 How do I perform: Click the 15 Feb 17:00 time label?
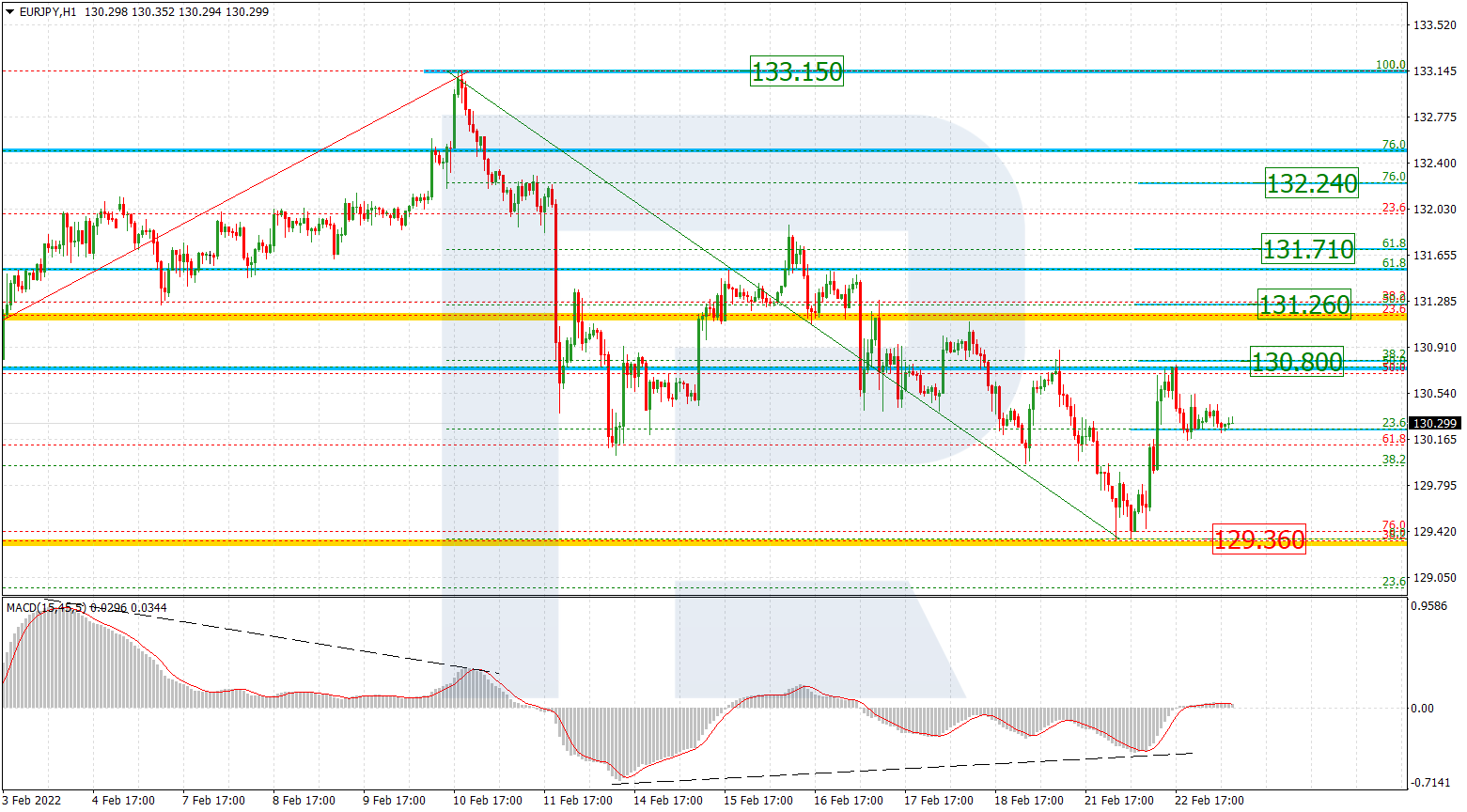pyautogui.click(x=758, y=801)
